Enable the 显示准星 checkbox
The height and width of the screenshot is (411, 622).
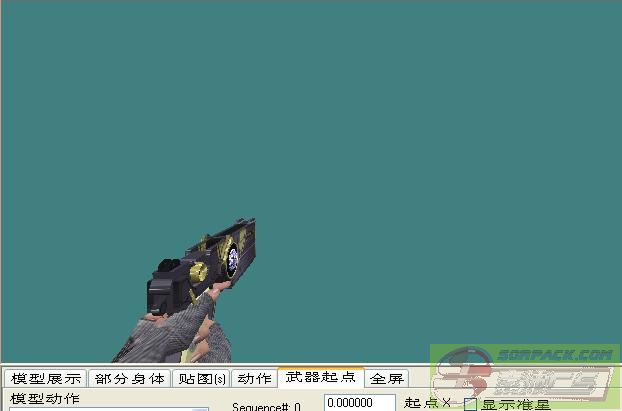(x=470, y=405)
